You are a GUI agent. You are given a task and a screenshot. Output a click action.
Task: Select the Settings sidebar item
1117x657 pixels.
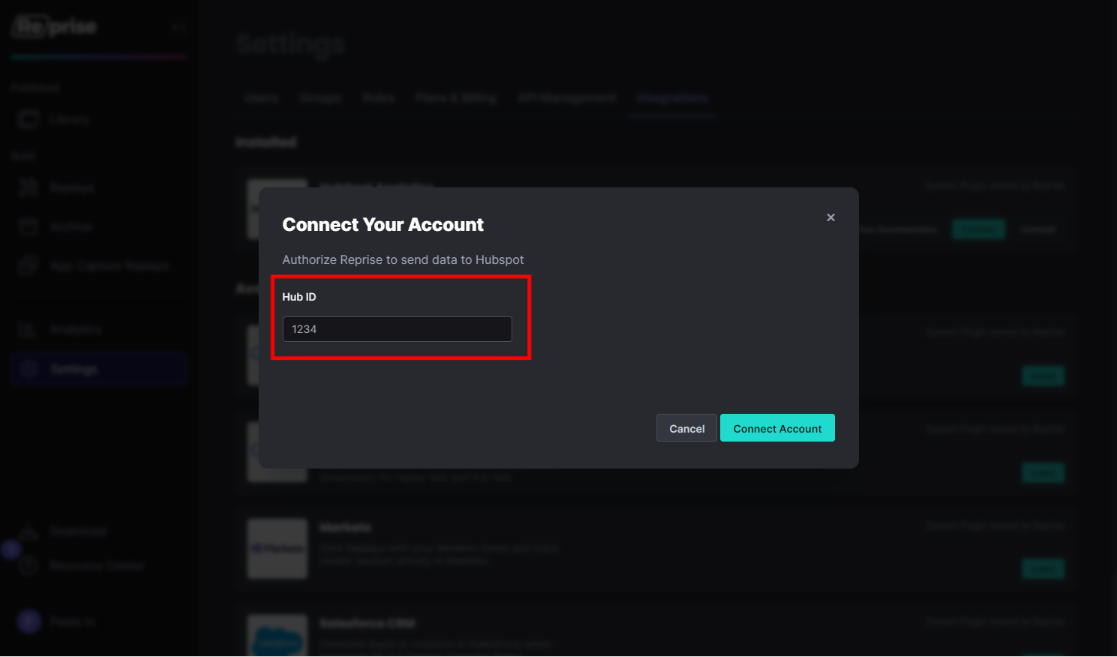click(x=98, y=369)
